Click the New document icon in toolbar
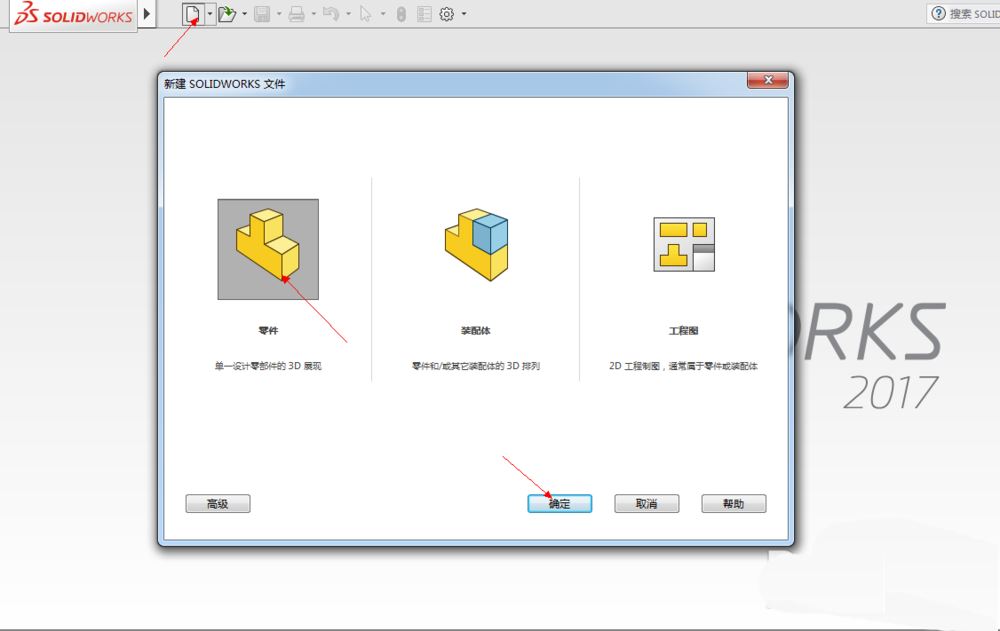This screenshot has height=631, width=1000. 193,13
